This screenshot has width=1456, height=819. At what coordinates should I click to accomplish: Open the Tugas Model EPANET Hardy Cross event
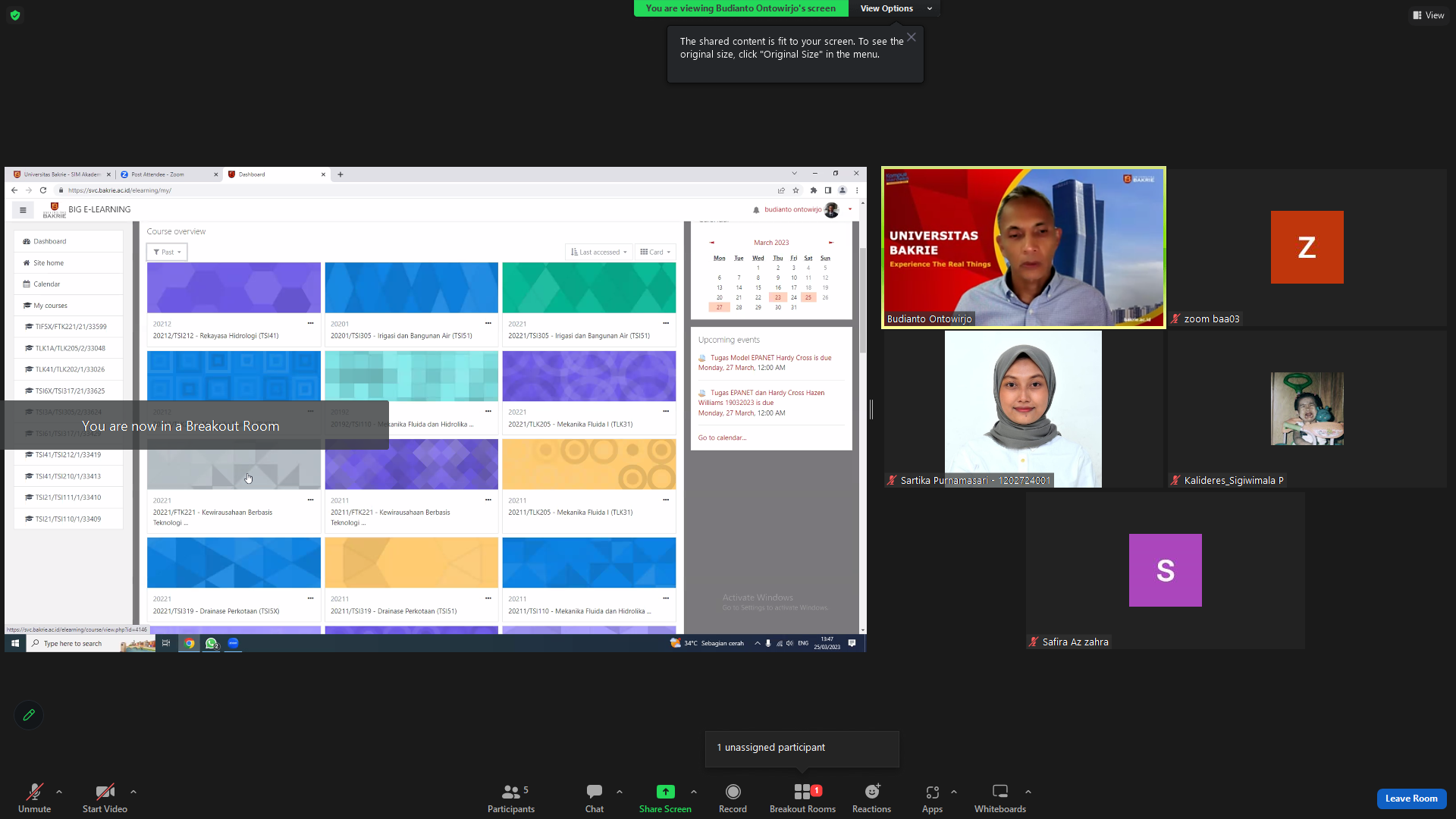point(770,358)
